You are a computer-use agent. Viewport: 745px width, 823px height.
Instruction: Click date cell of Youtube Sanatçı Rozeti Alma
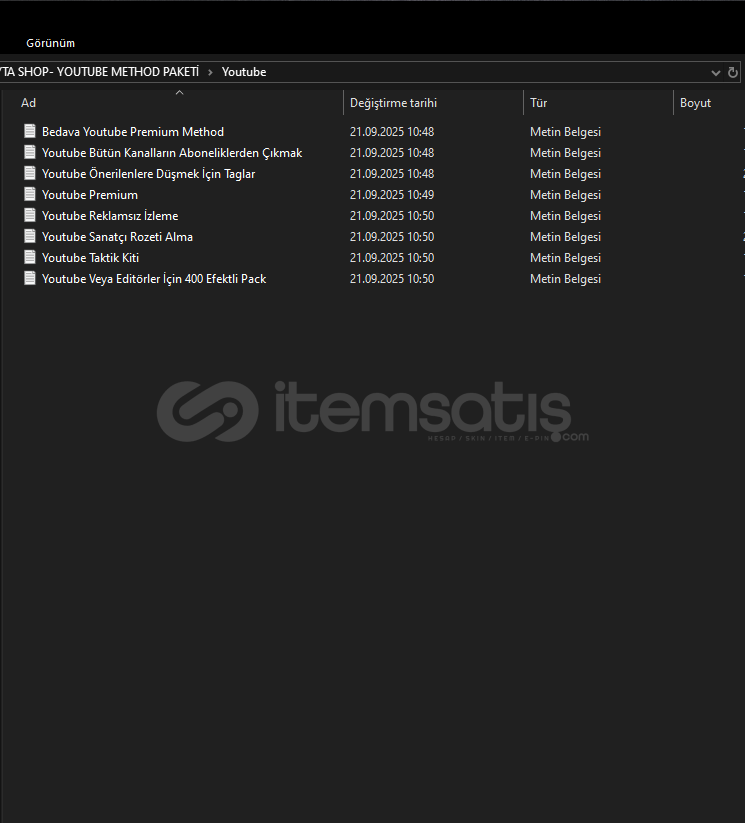pos(392,237)
